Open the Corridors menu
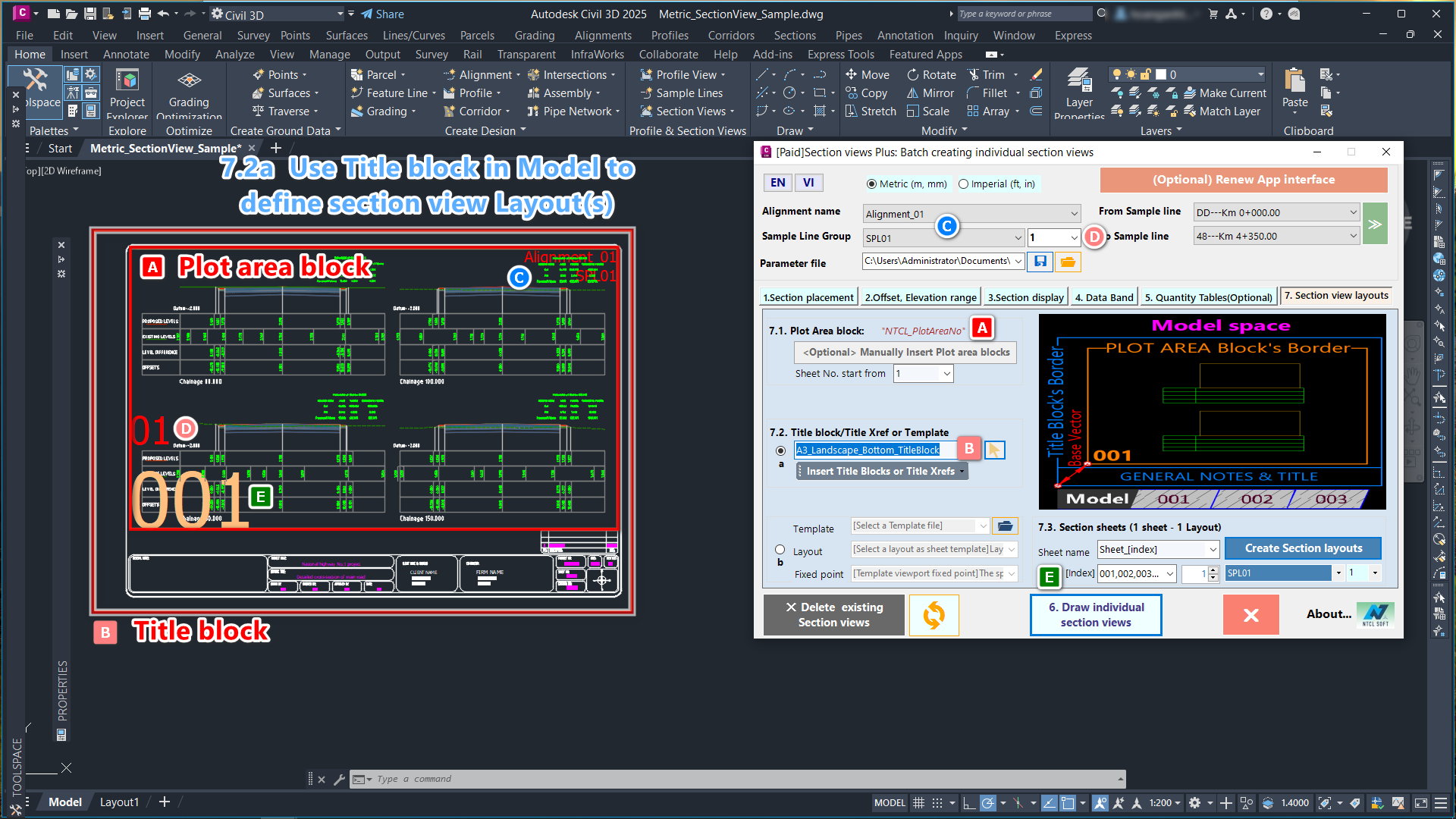 [x=730, y=36]
